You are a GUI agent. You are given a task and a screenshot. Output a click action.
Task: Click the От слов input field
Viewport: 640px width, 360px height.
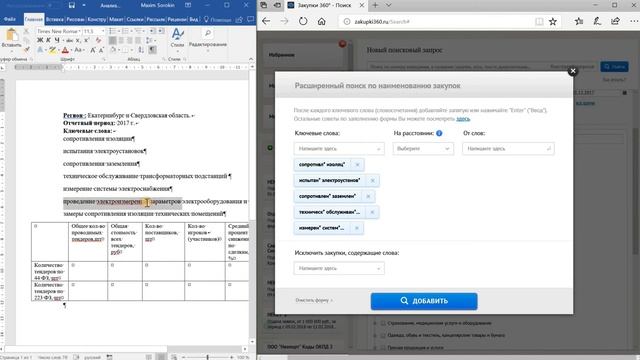[x=508, y=149]
